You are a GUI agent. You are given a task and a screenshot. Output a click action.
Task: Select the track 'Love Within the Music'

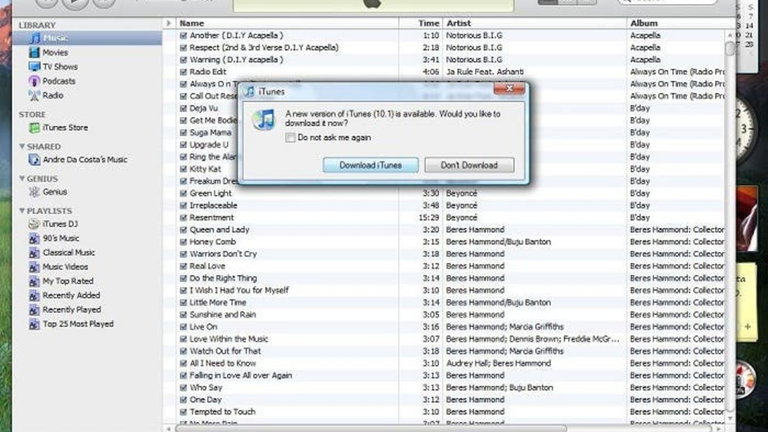[x=229, y=339]
